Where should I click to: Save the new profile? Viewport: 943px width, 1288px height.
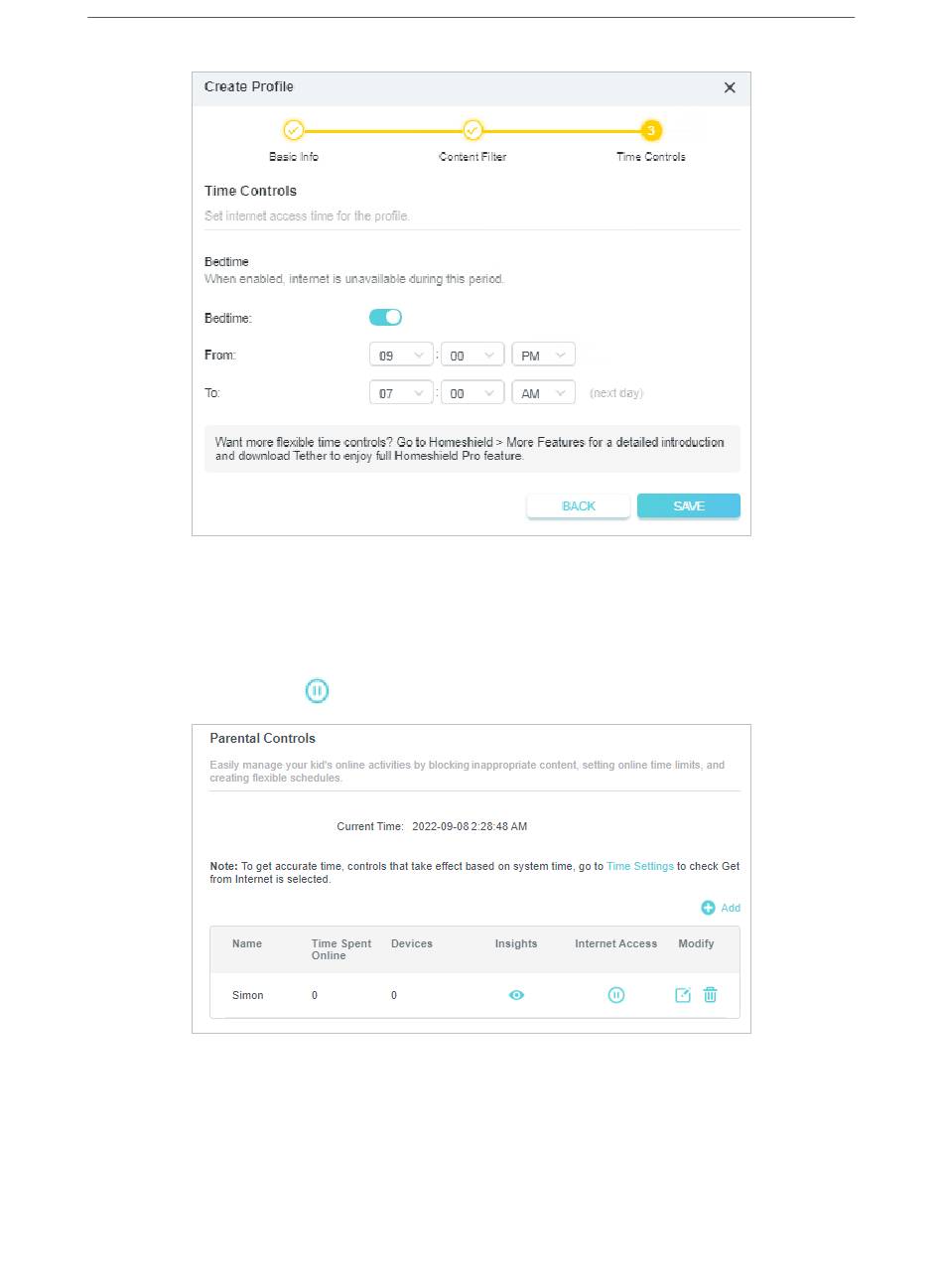point(689,506)
